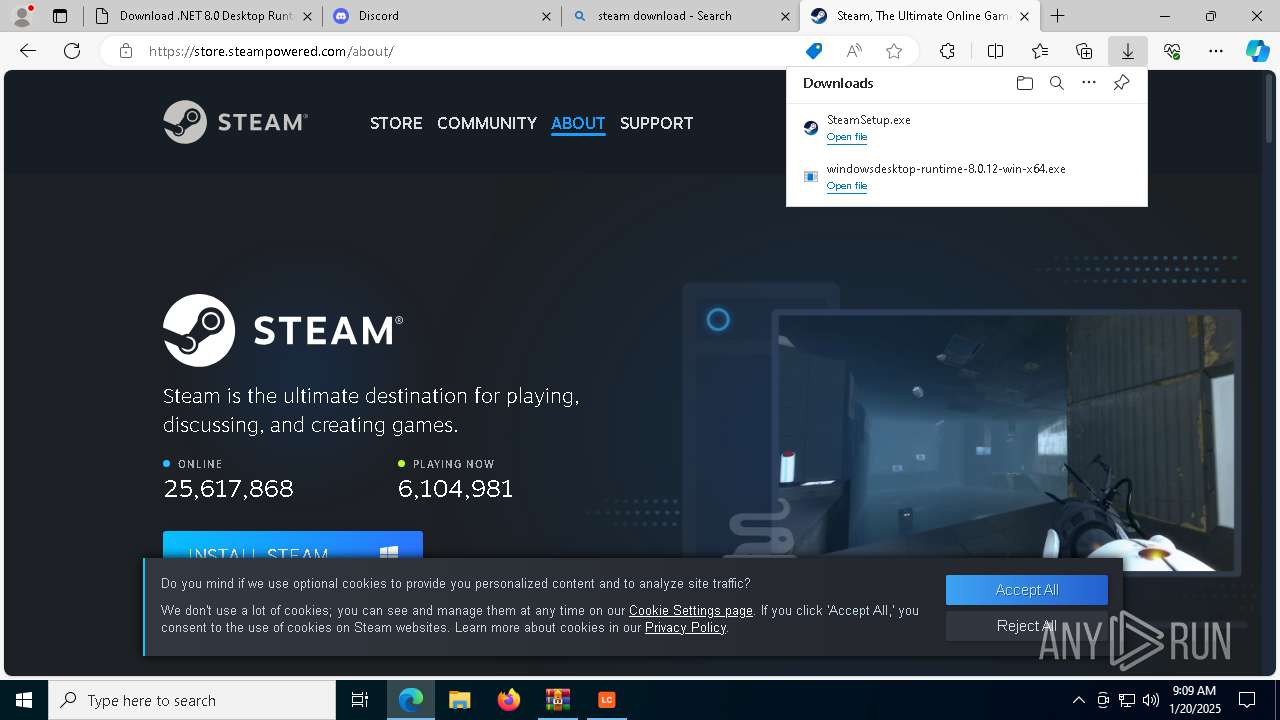Add this page to favorites star
This screenshot has width=1280, height=720.
point(894,51)
